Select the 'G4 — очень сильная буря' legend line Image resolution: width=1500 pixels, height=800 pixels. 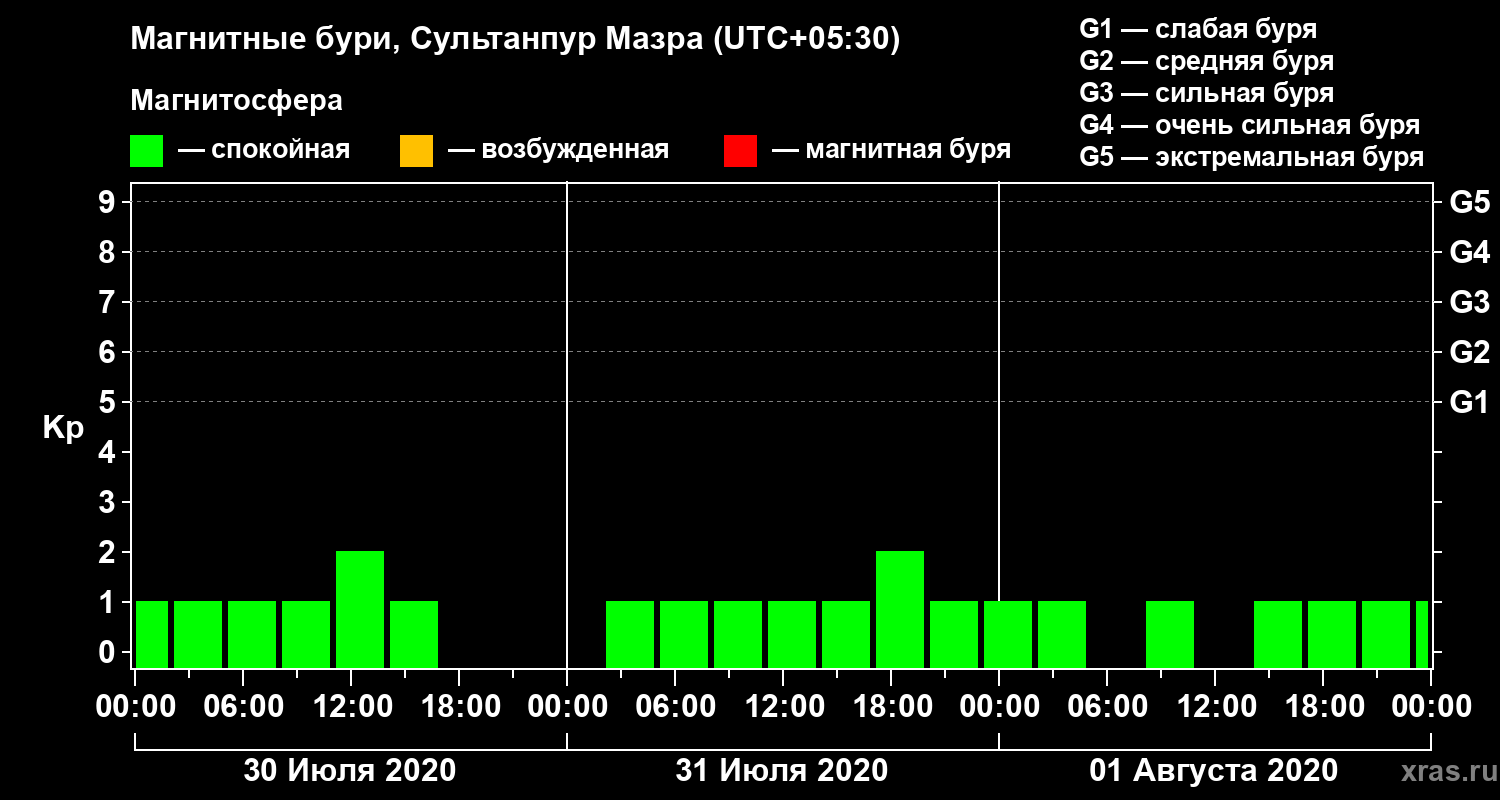tap(1250, 125)
